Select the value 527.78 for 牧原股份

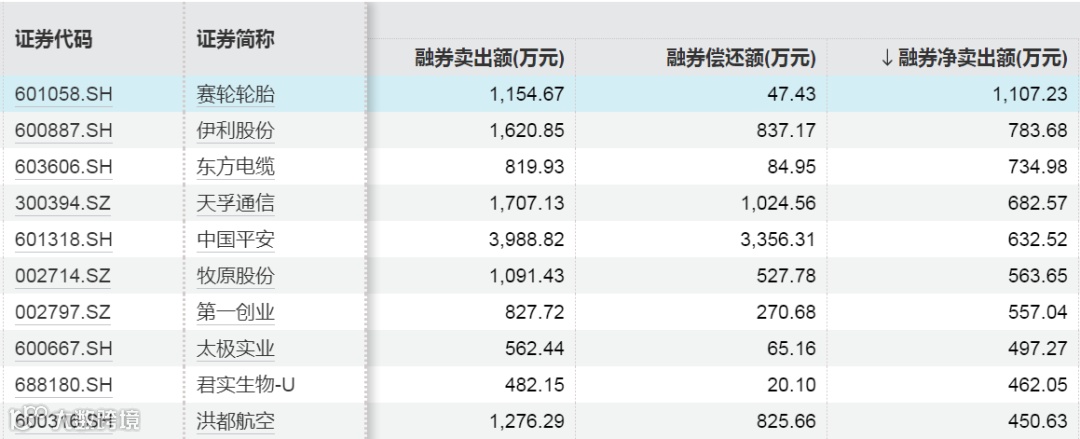[787, 276]
